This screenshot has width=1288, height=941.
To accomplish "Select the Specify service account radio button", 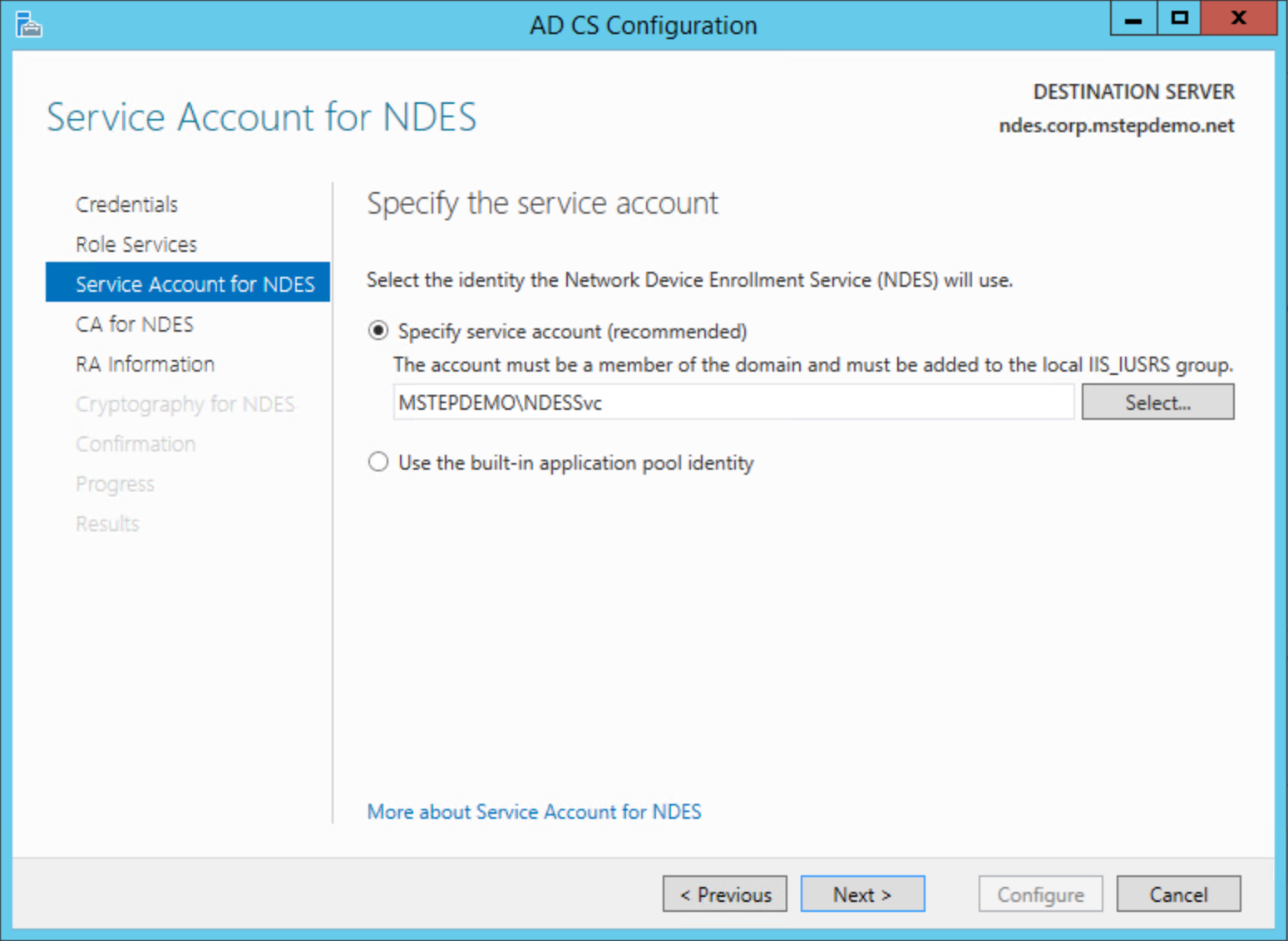I will pos(378,330).
